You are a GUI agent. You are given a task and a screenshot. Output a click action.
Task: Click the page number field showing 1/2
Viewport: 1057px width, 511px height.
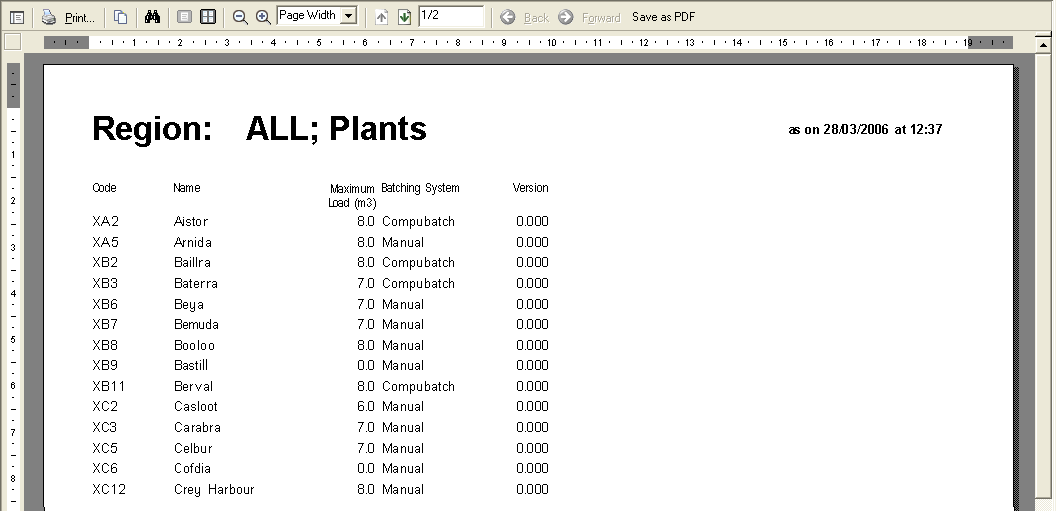point(450,16)
